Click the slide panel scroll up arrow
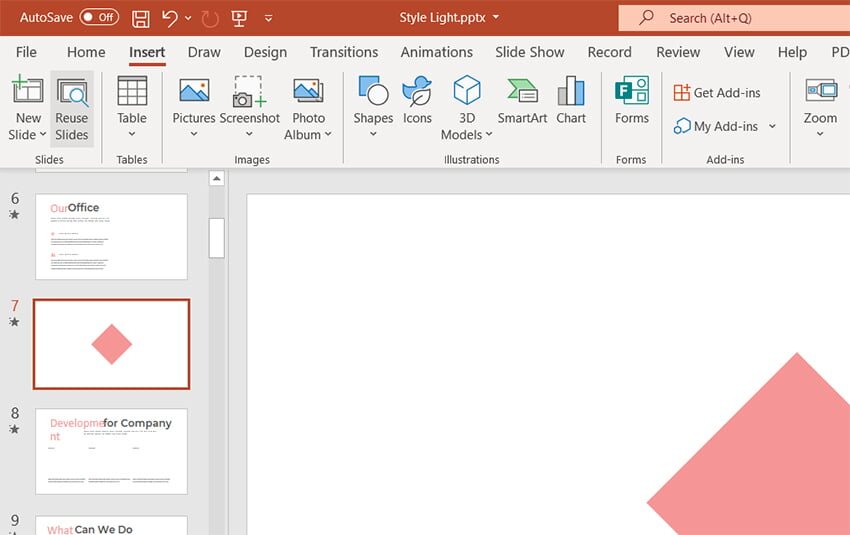The width and height of the screenshot is (850, 535). coord(216,179)
